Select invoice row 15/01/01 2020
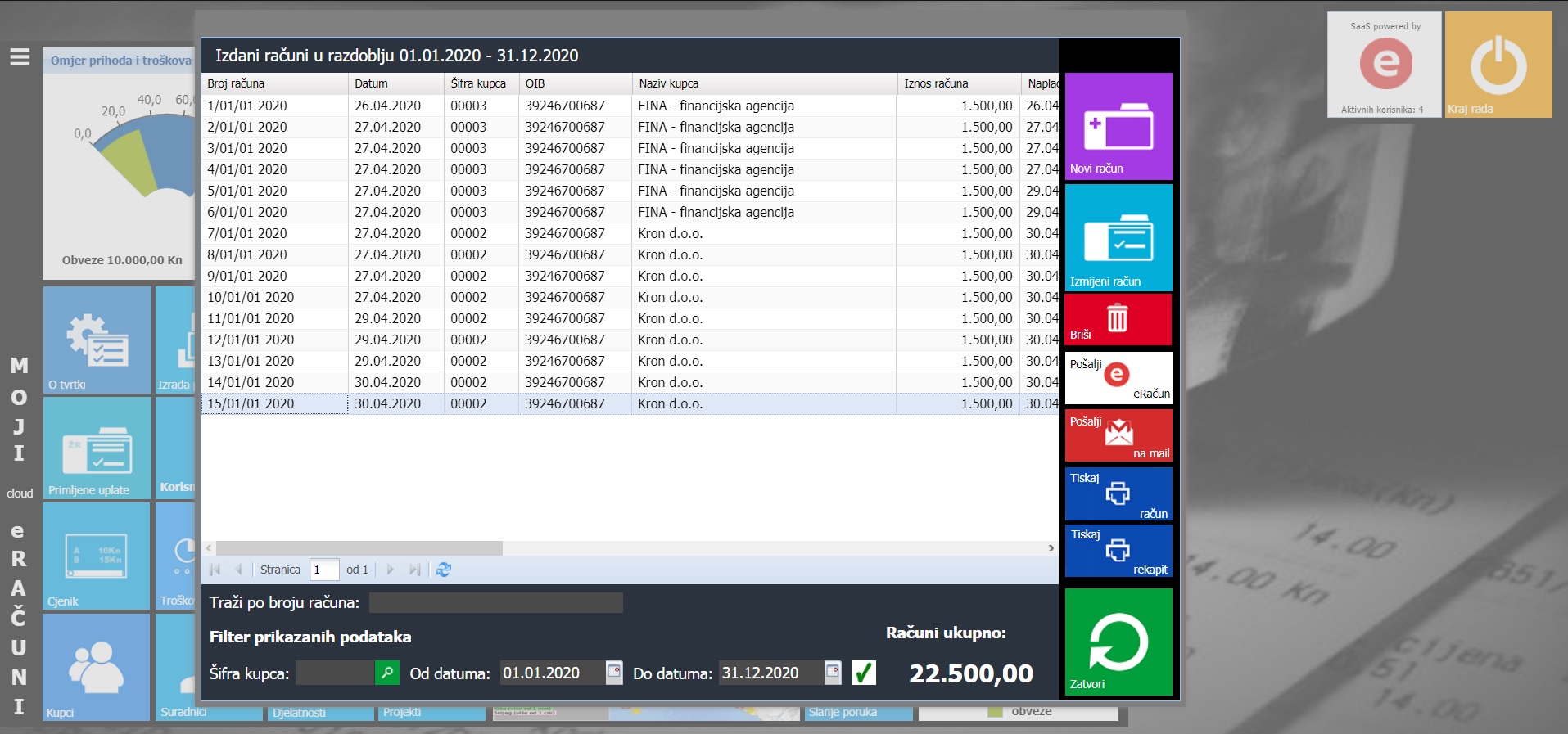 [630, 403]
